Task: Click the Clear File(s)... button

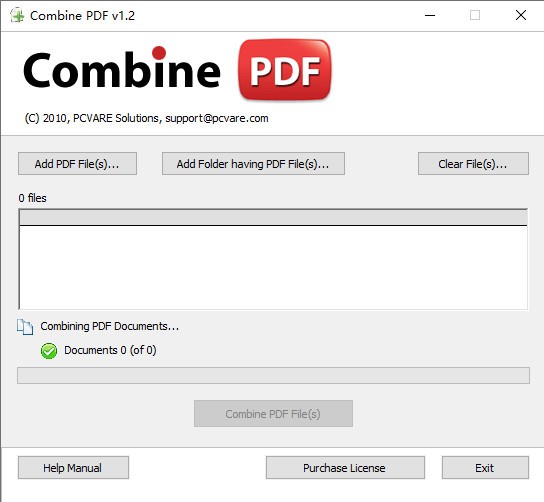Action: tap(473, 163)
